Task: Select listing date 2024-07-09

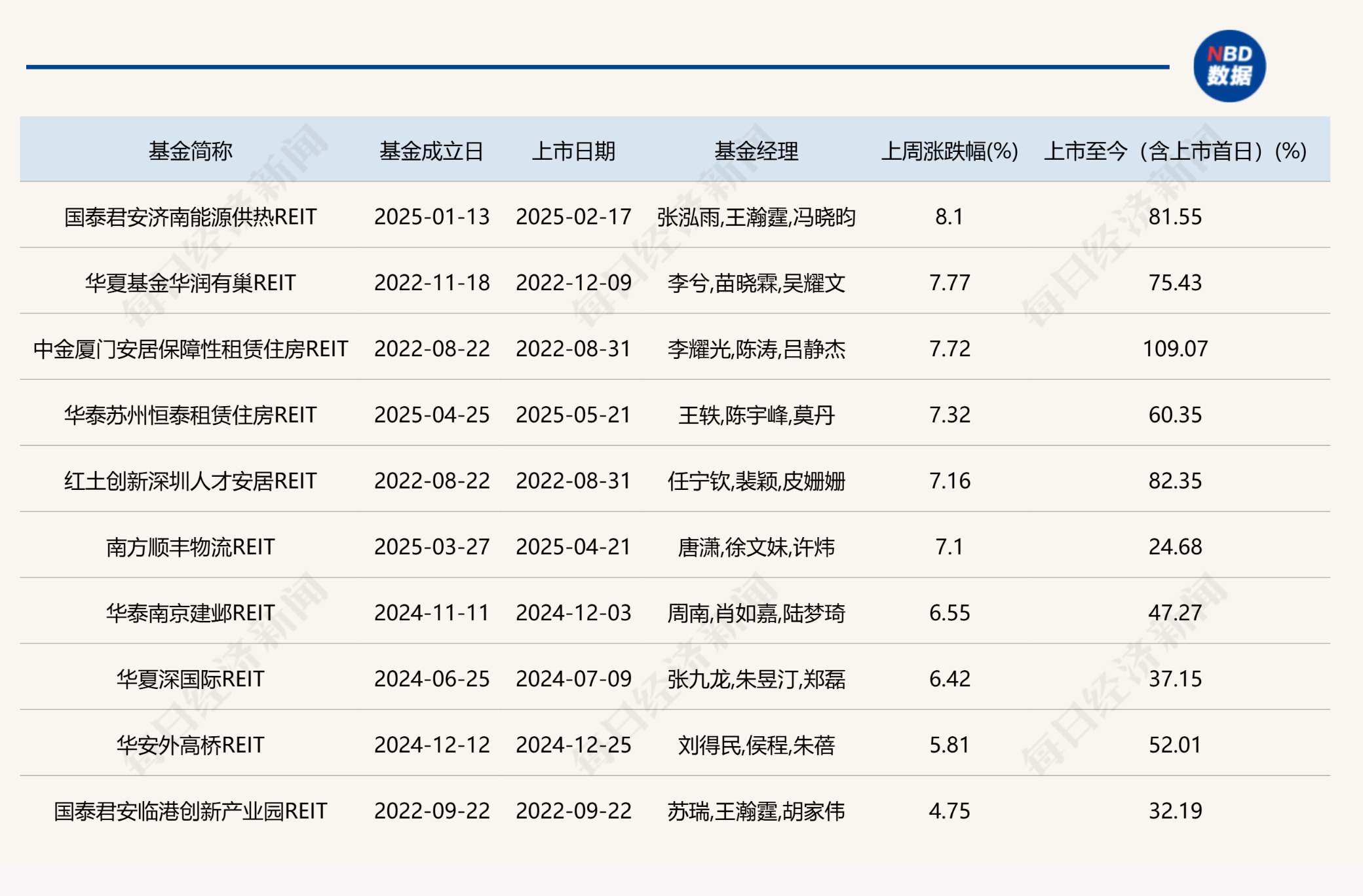Action: [573, 679]
